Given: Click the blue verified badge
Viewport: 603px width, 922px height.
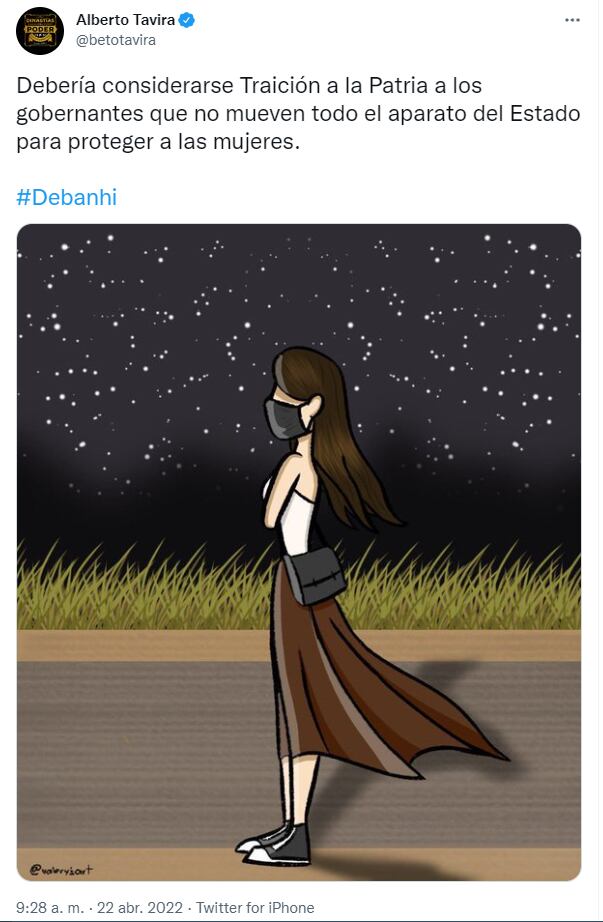Looking at the screenshot, I should (x=187, y=20).
